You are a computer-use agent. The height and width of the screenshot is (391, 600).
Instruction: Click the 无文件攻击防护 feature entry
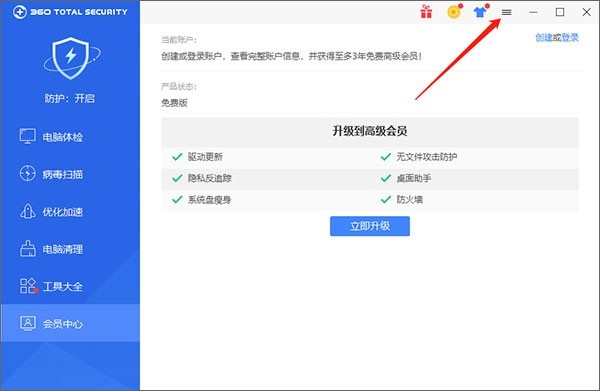[427, 157]
